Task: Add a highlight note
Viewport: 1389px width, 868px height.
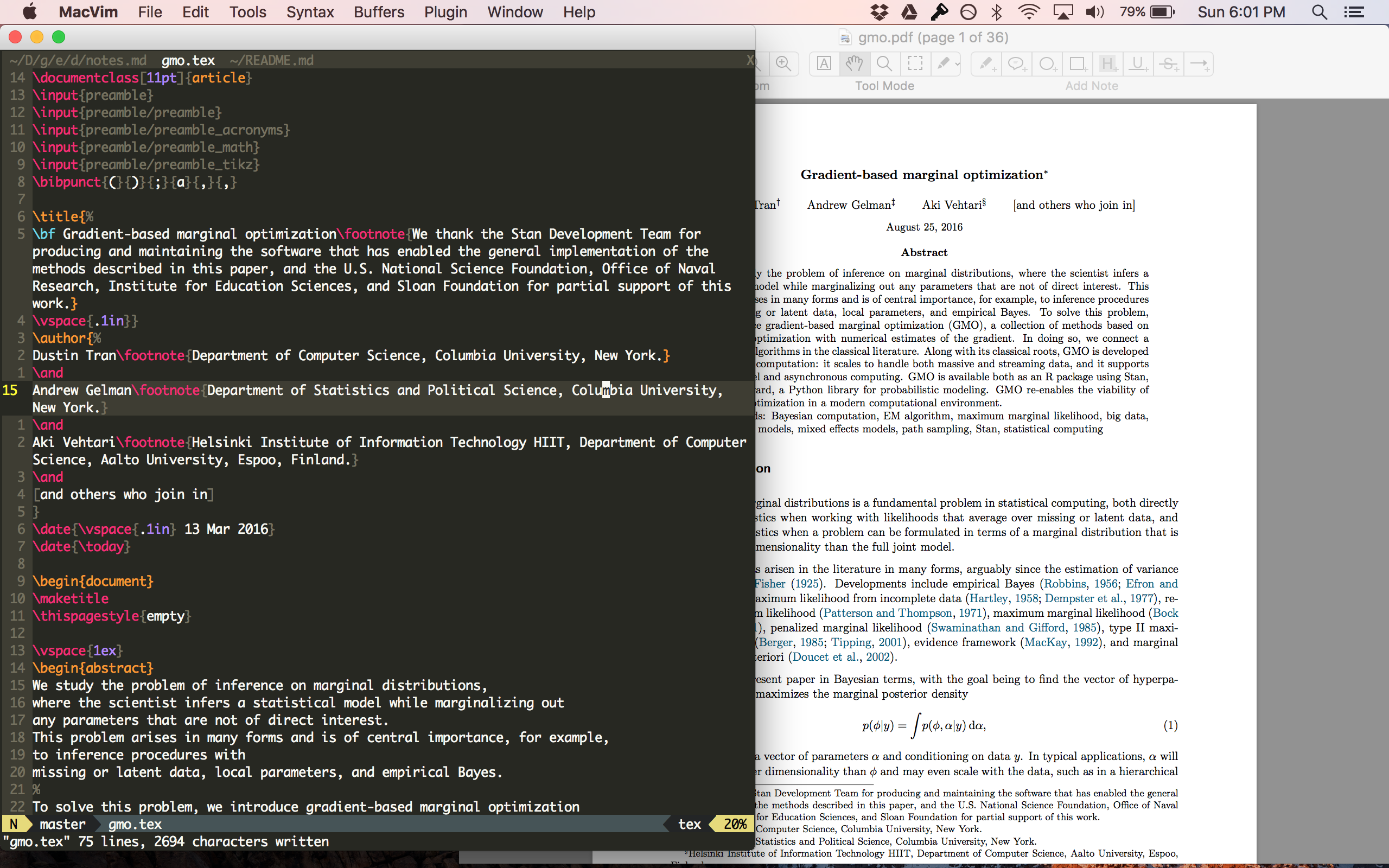Action: (x=1108, y=63)
